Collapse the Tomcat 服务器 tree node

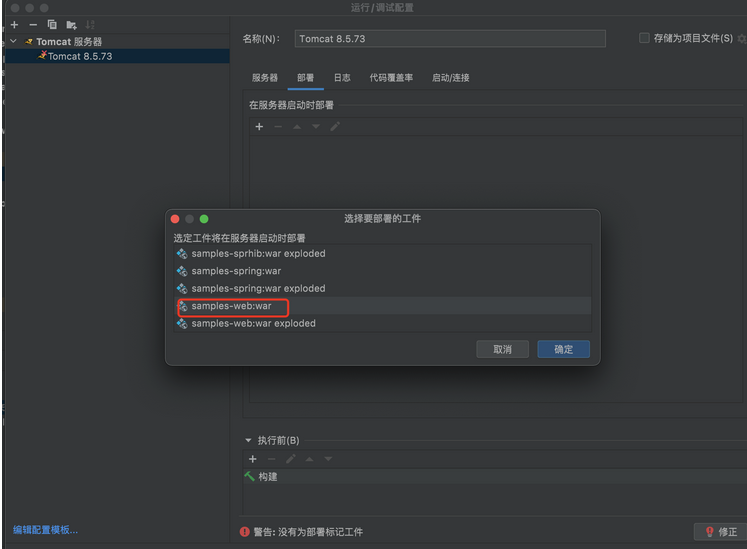(x=14, y=41)
